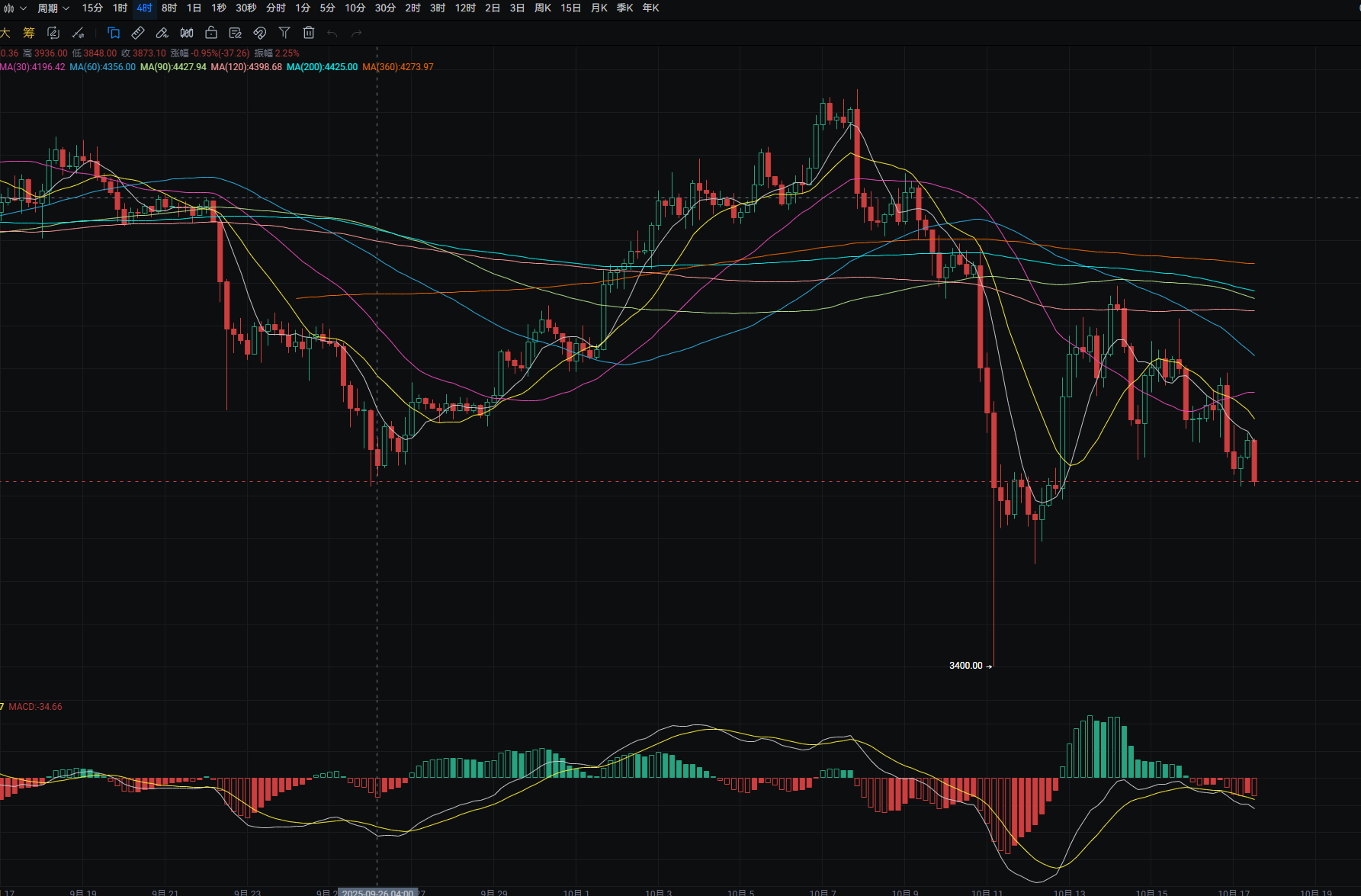
Task: Open the line drawing tool submenu
Action: pyautogui.click(x=78, y=33)
